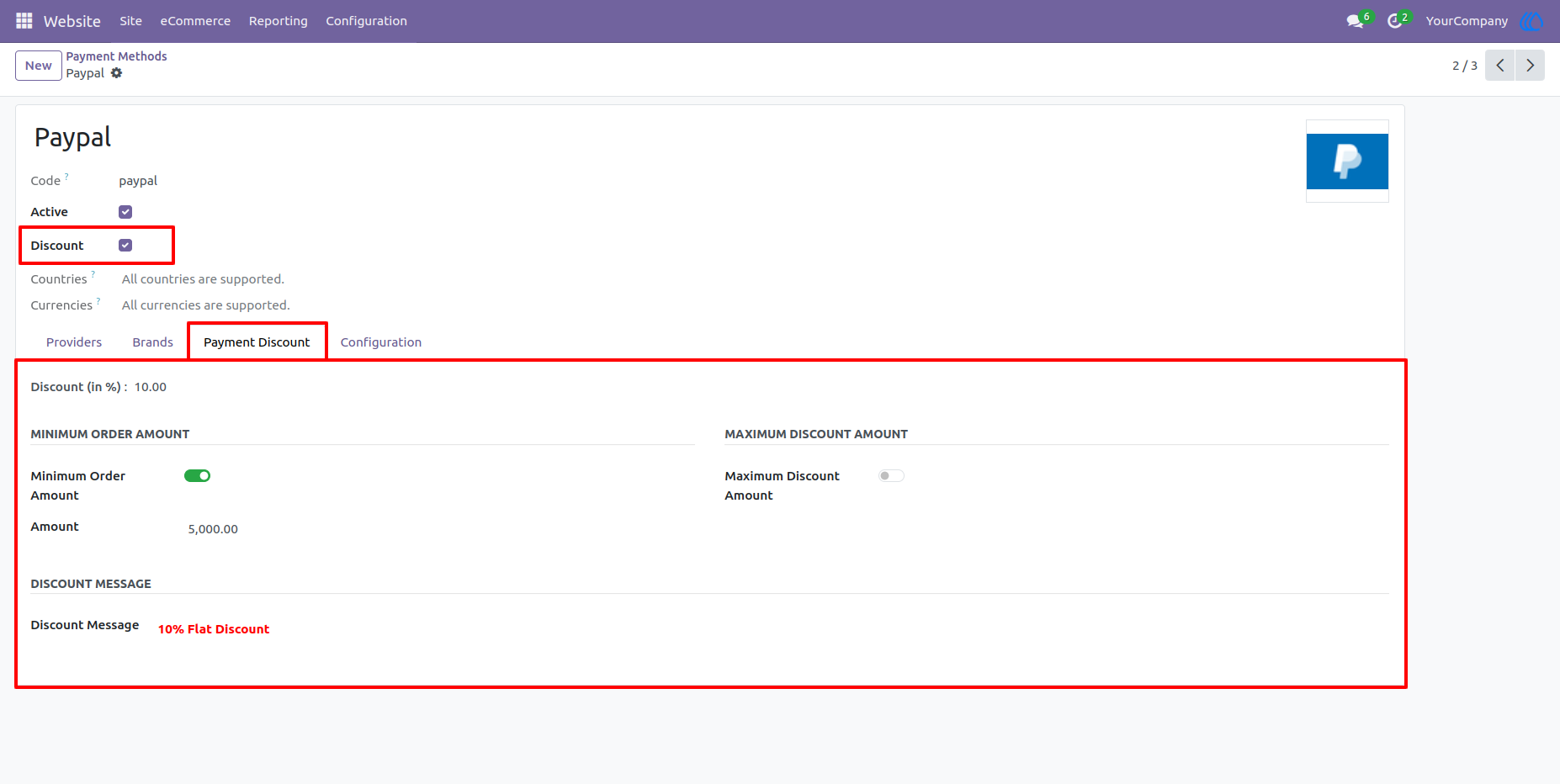Open the activities clock icon
This screenshot has height=784, width=1560.
point(1395,21)
